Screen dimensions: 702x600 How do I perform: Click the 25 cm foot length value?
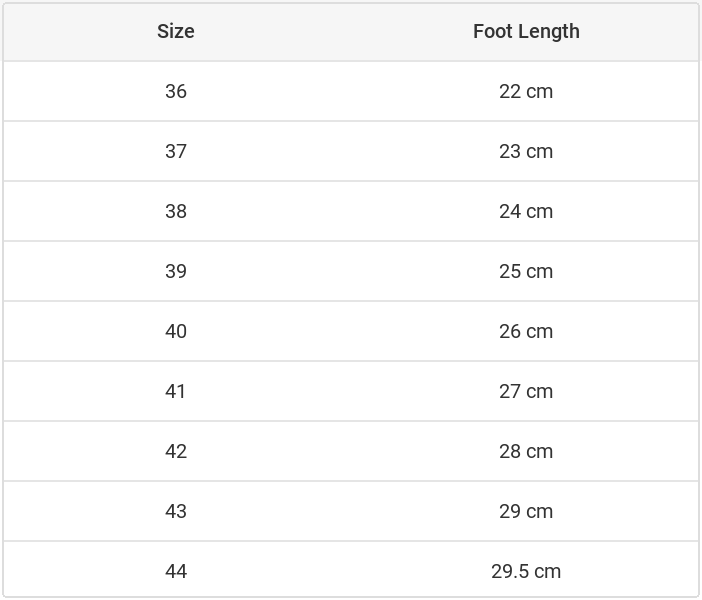[526, 271]
